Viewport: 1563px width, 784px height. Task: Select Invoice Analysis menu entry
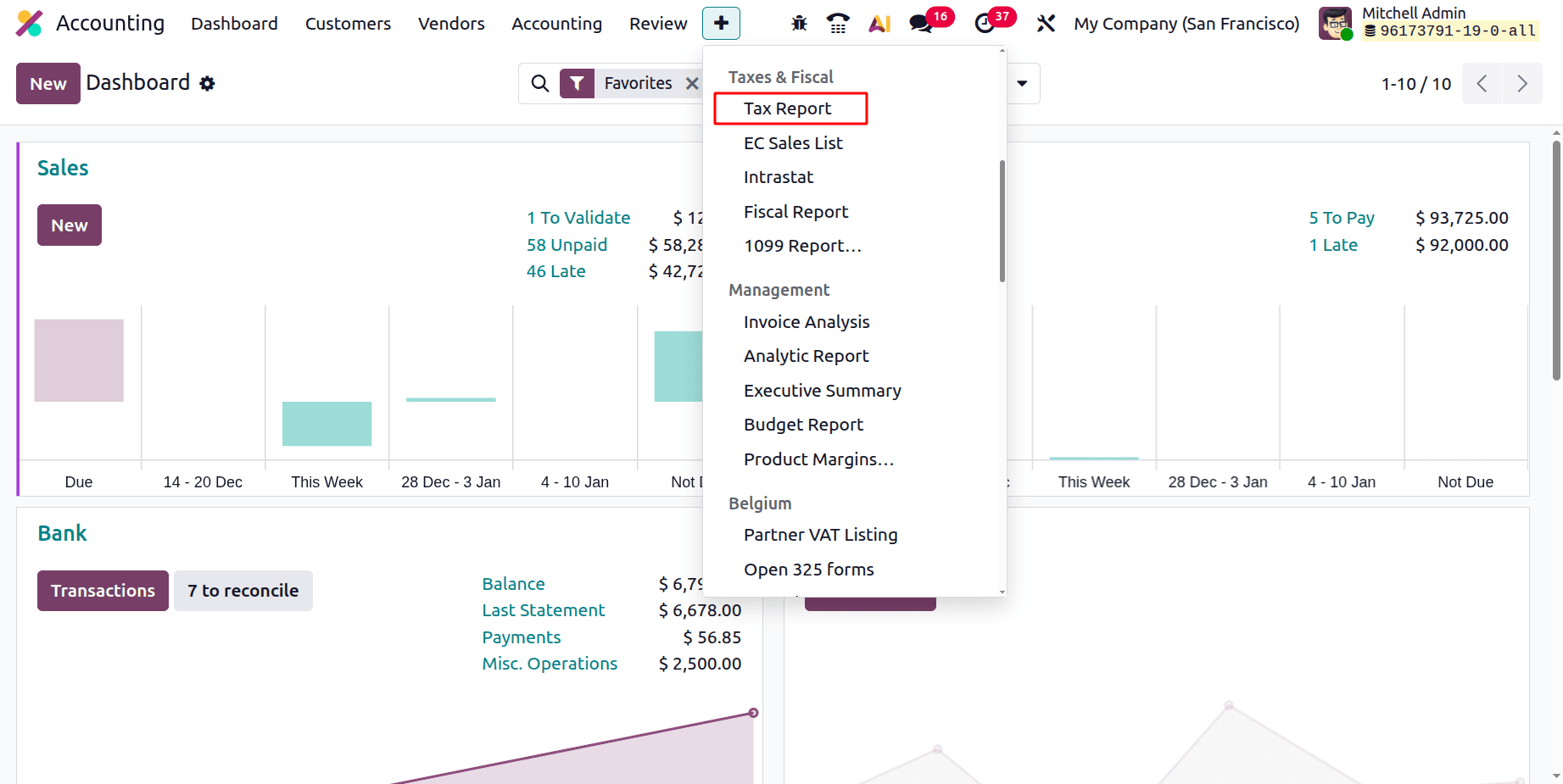807,322
